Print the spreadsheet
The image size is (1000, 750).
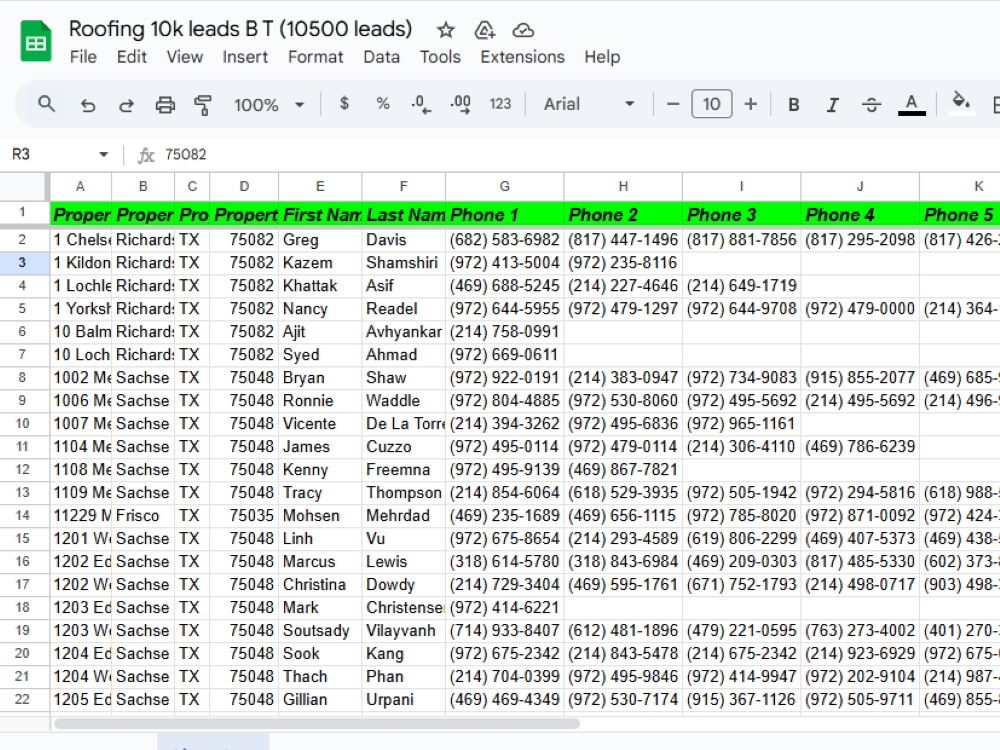pyautogui.click(x=165, y=105)
